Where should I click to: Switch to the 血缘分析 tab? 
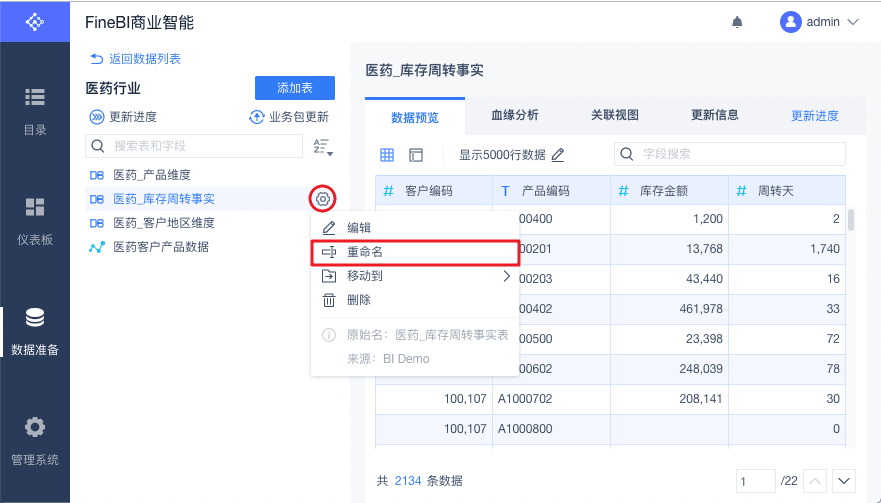[x=515, y=115]
